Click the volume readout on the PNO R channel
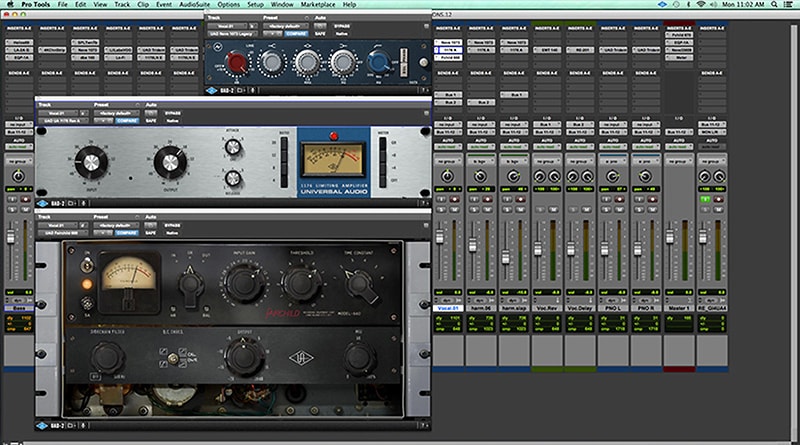800x445 pixels. pyautogui.click(x=645, y=292)
